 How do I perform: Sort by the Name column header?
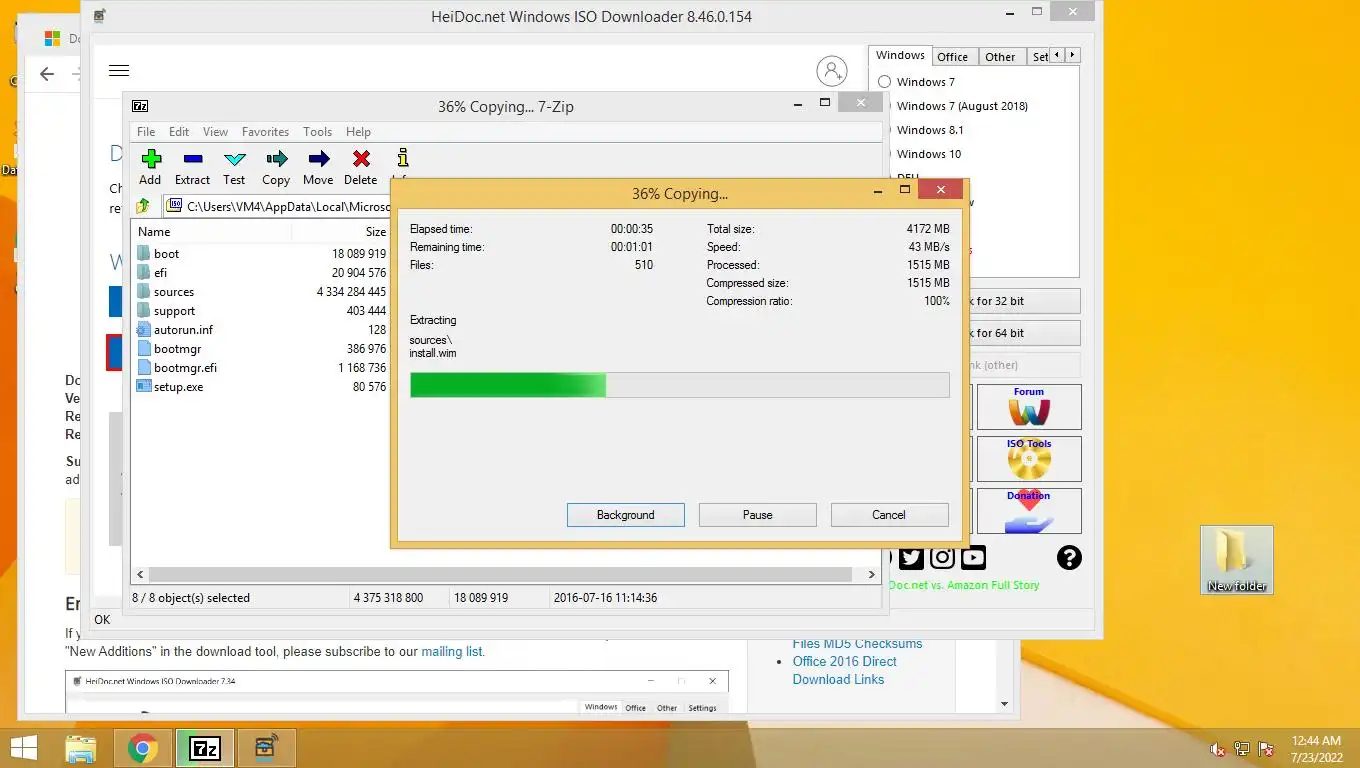click(212, 232)
